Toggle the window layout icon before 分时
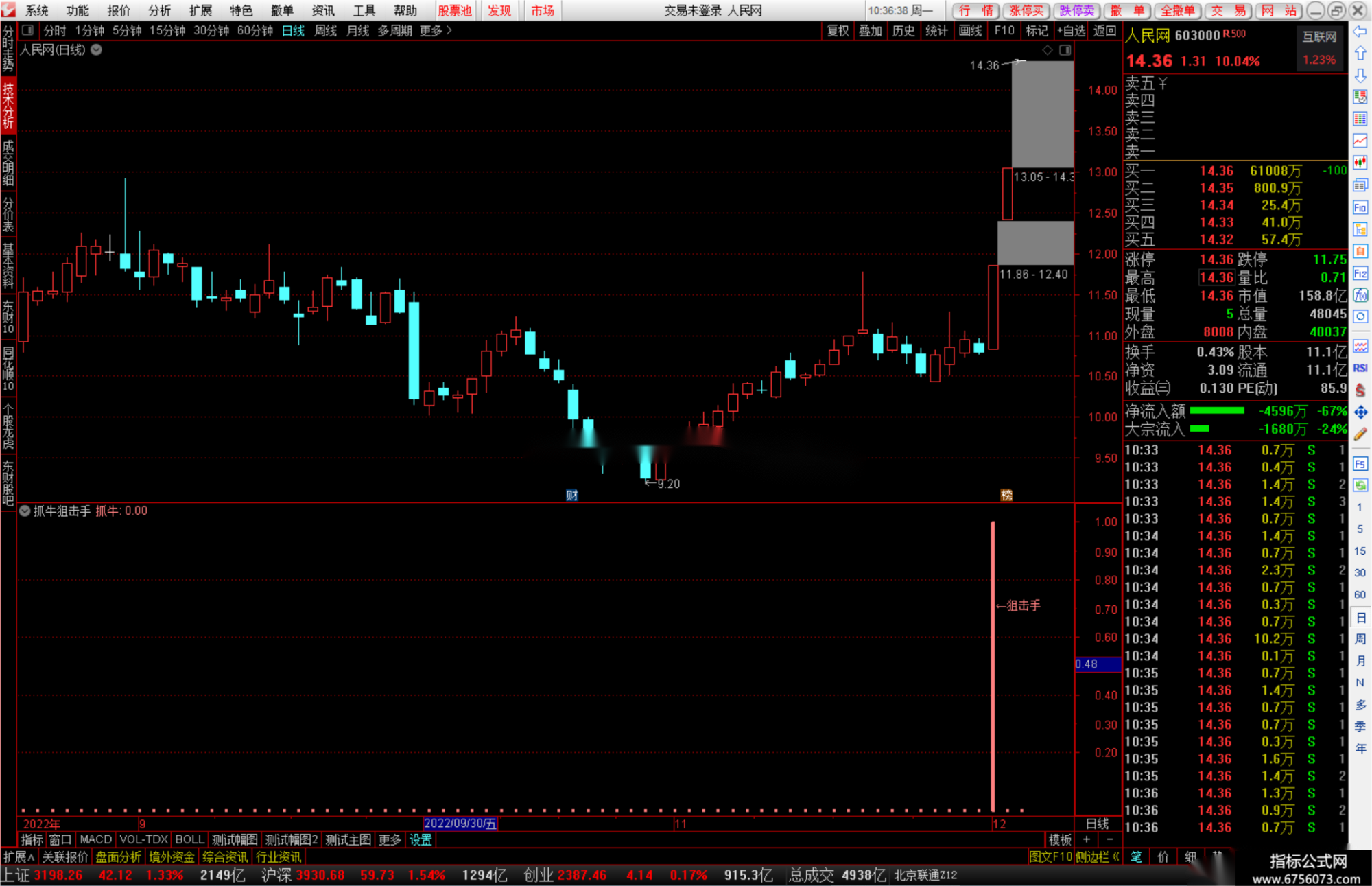The image size is (1372, 886). [x=28, y=30]
